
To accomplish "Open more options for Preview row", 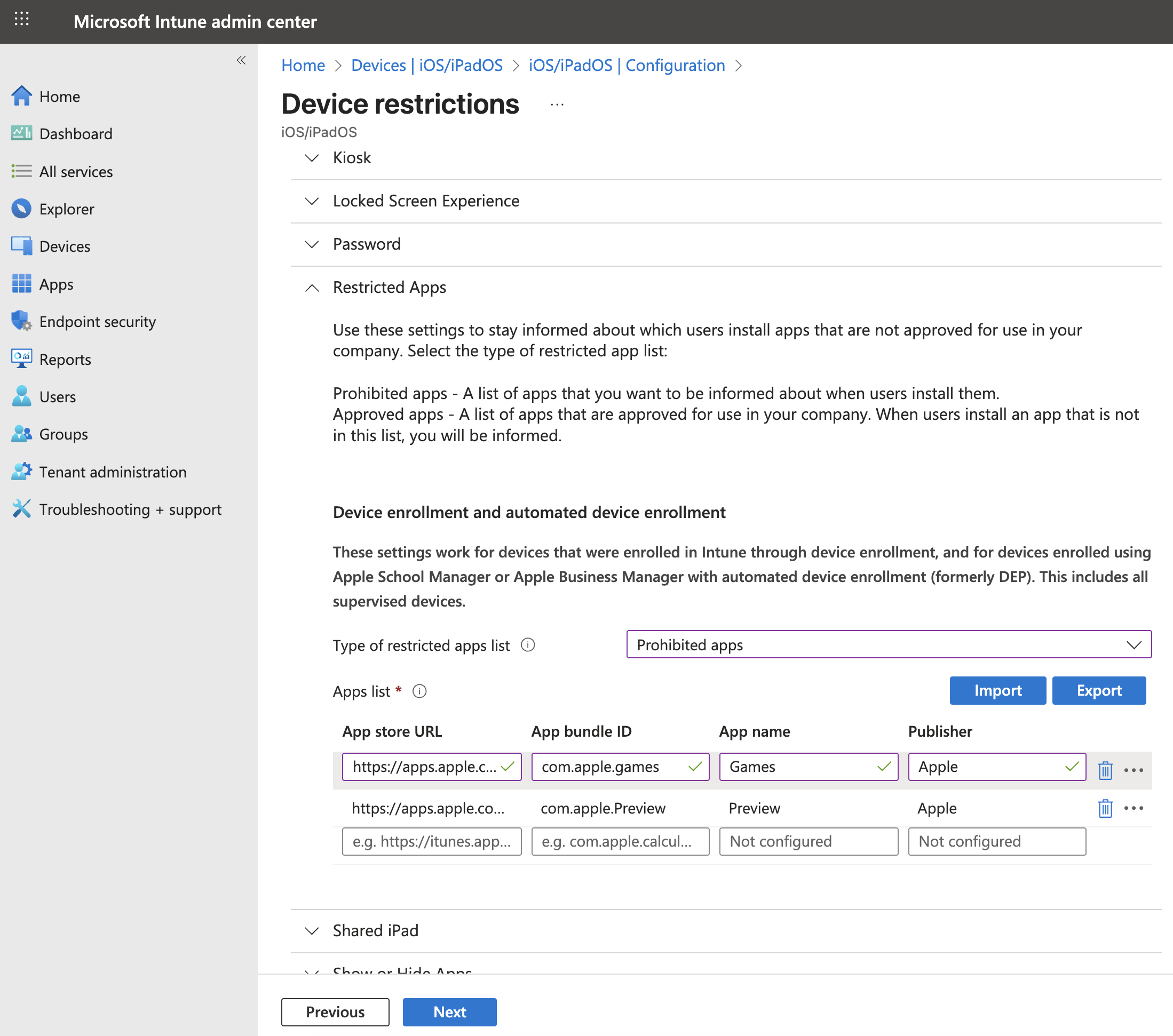I will [1134, 808].
